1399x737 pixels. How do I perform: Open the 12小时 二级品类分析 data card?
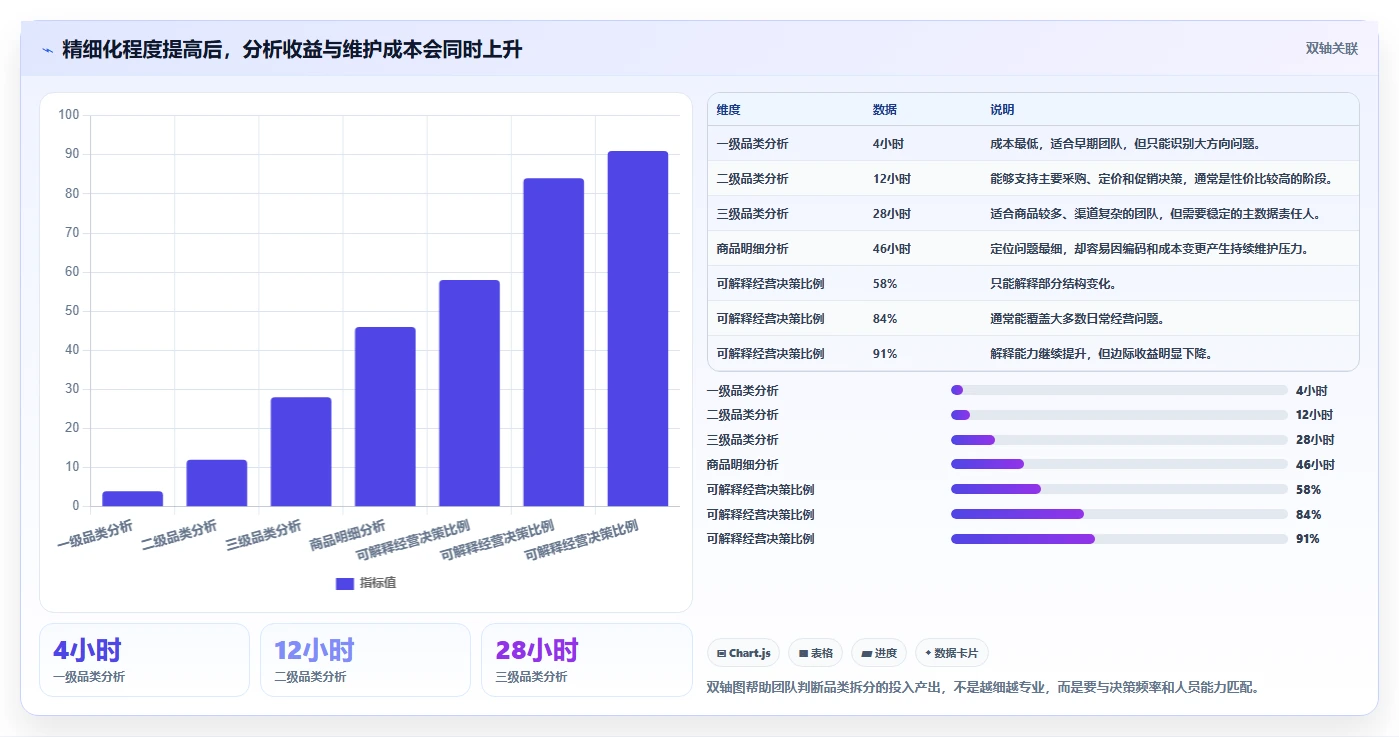click(x=365, y=660)
